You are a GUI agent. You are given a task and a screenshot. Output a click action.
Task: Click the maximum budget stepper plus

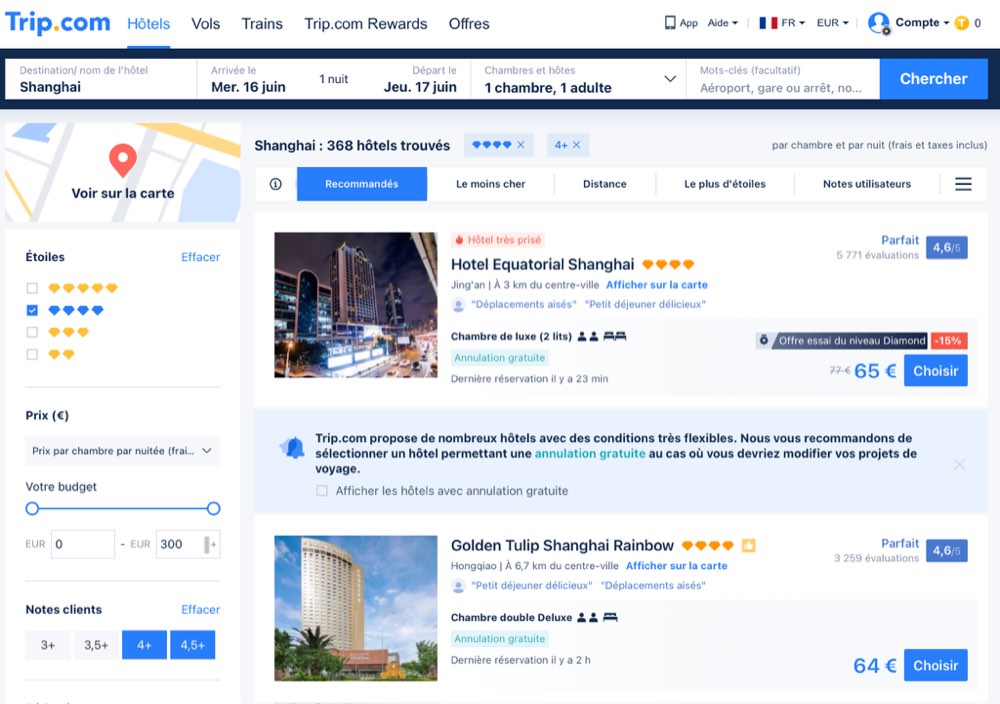[214, 545]
